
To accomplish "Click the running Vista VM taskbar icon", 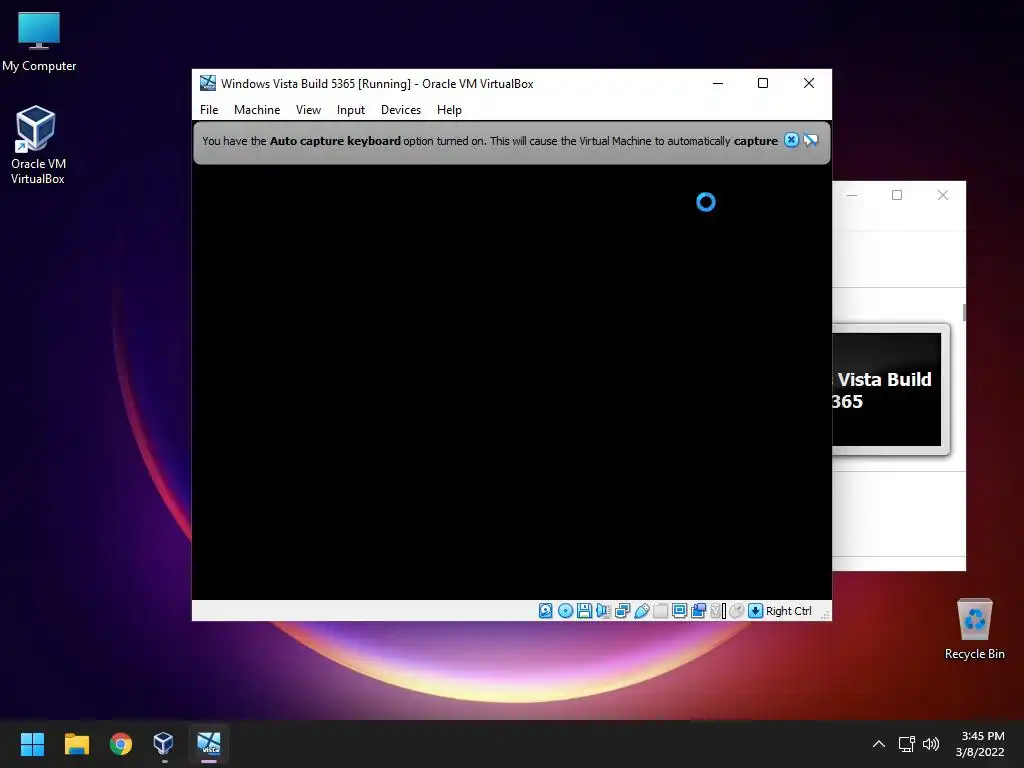I will point(209,743).
